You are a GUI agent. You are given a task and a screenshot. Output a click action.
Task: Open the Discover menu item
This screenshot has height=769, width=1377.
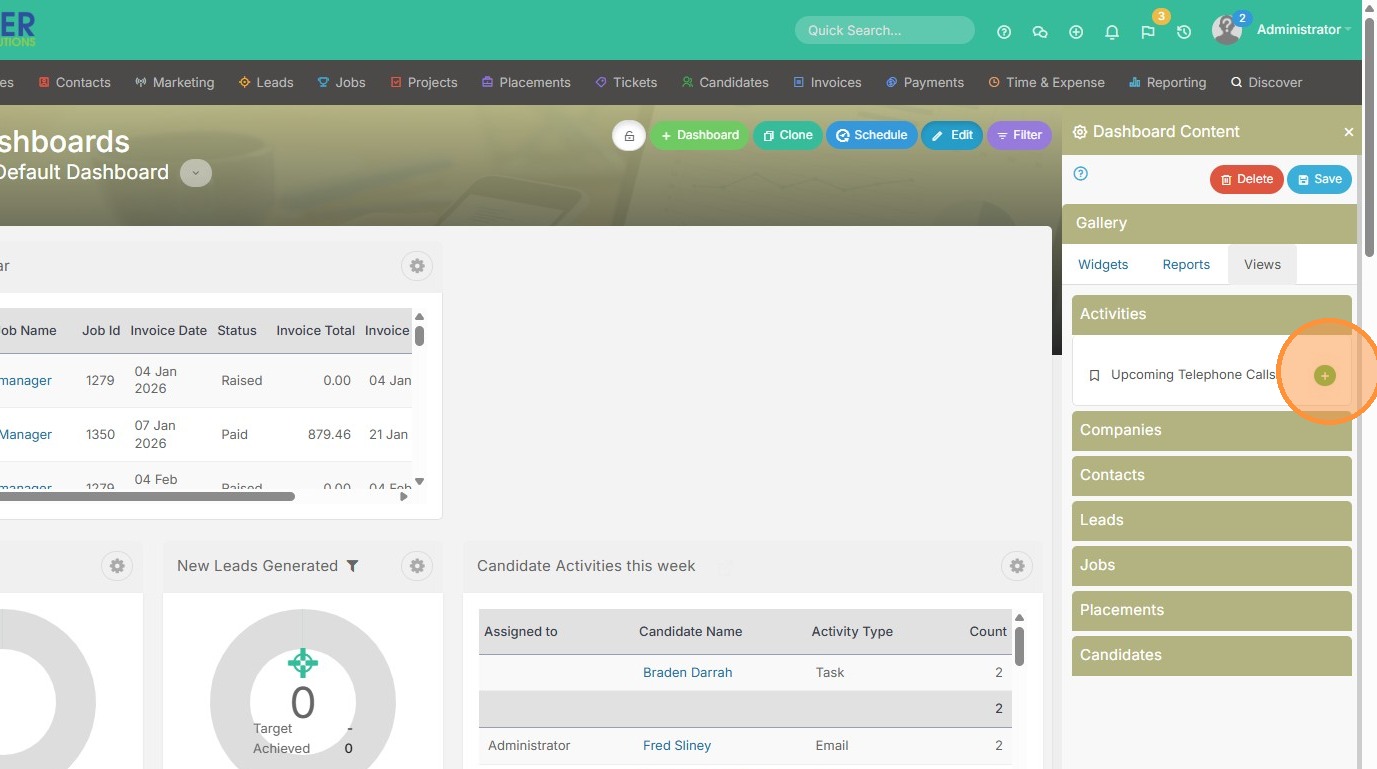click(x=1266, y=83)
